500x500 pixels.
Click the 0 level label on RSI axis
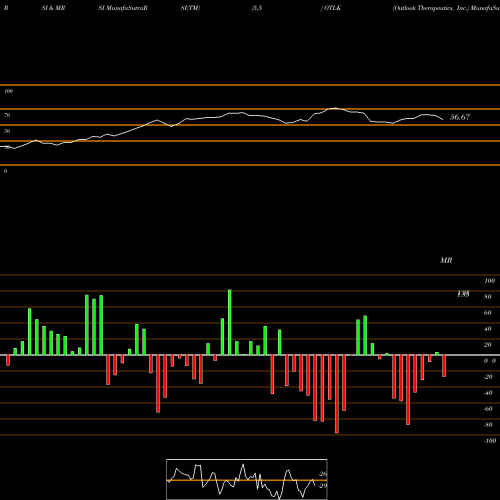tap(5, 171)
